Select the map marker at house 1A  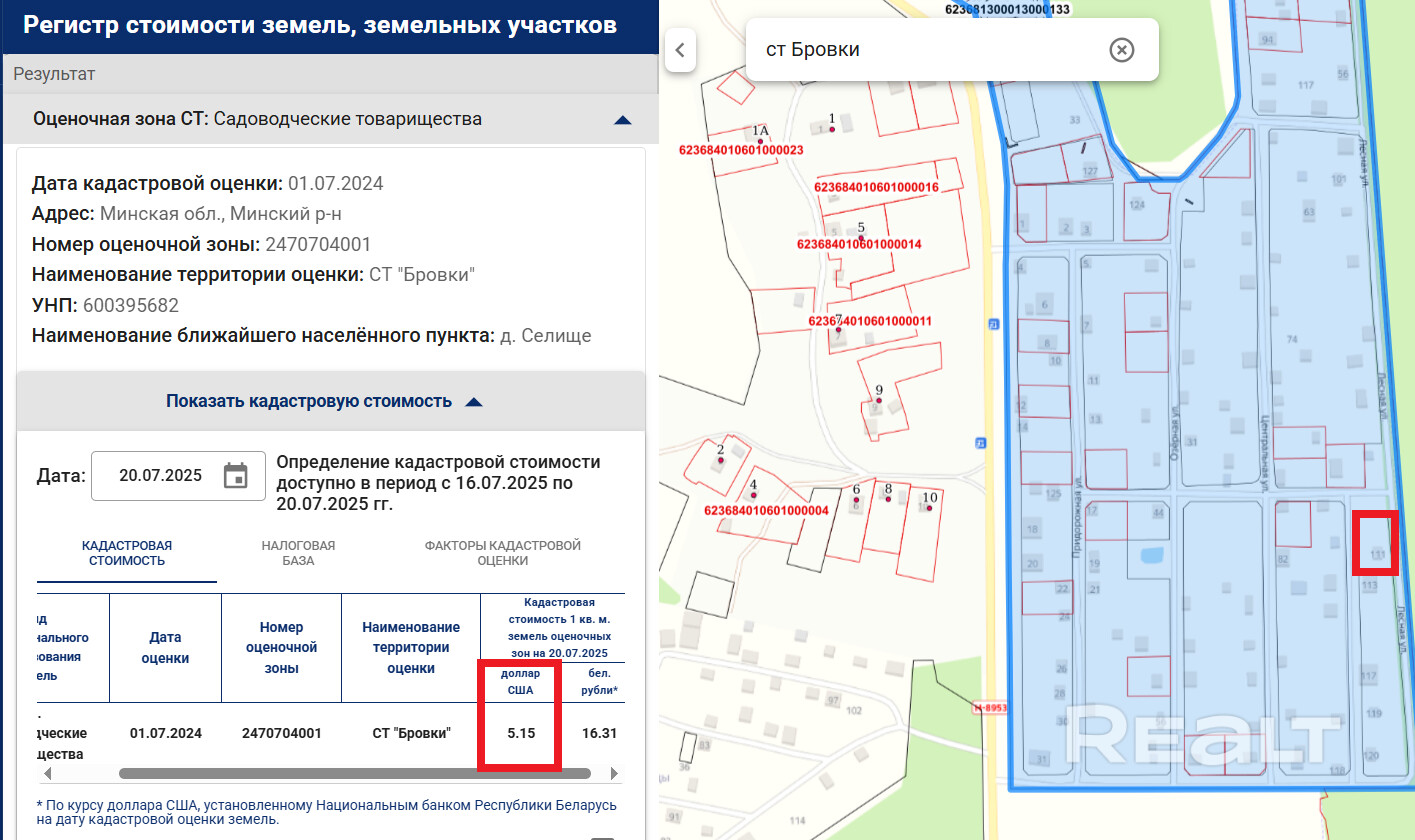tap(761, 142)
